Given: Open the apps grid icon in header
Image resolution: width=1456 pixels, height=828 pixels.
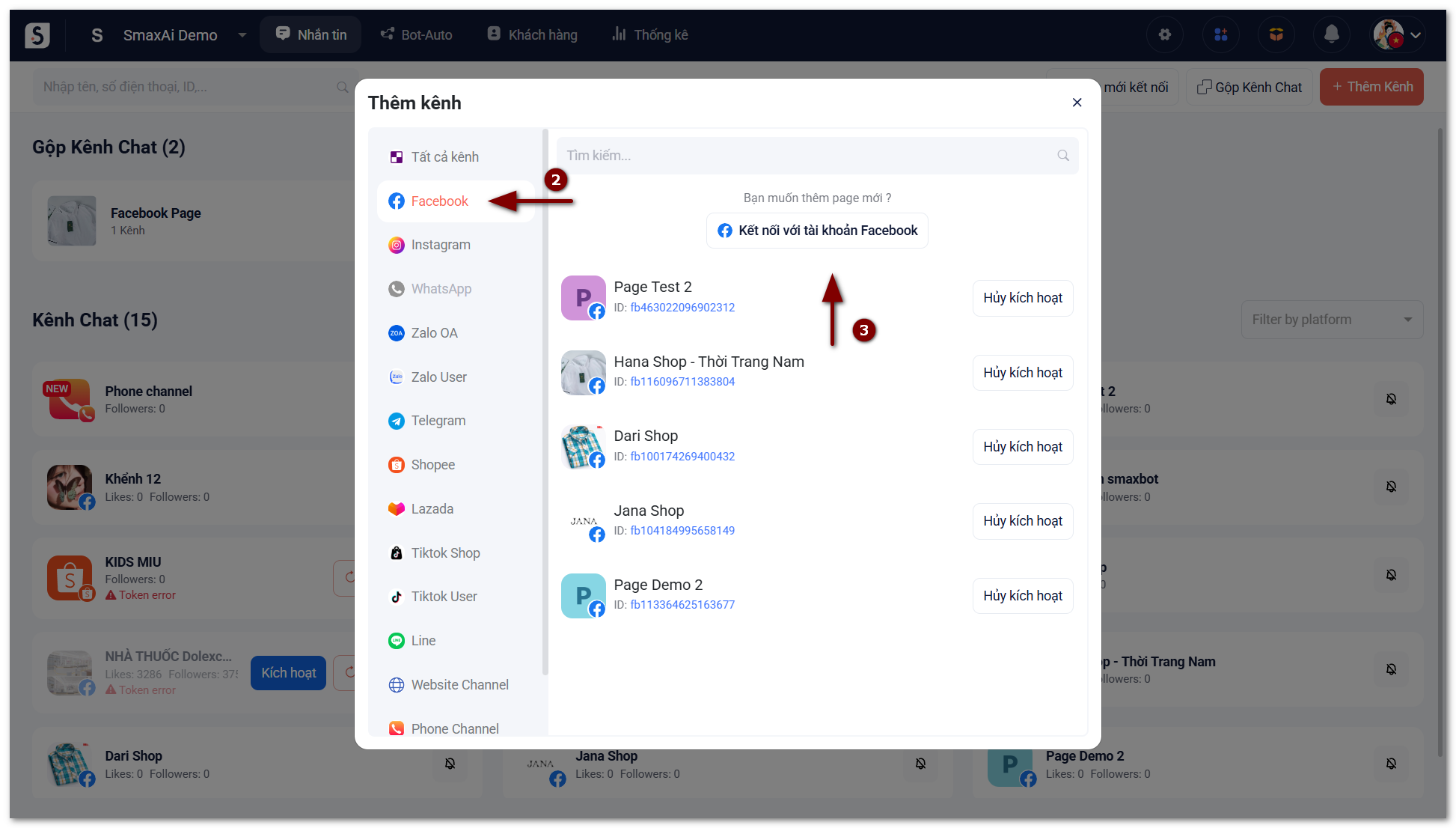Looking at the screenshot, I should [1220, 34].
